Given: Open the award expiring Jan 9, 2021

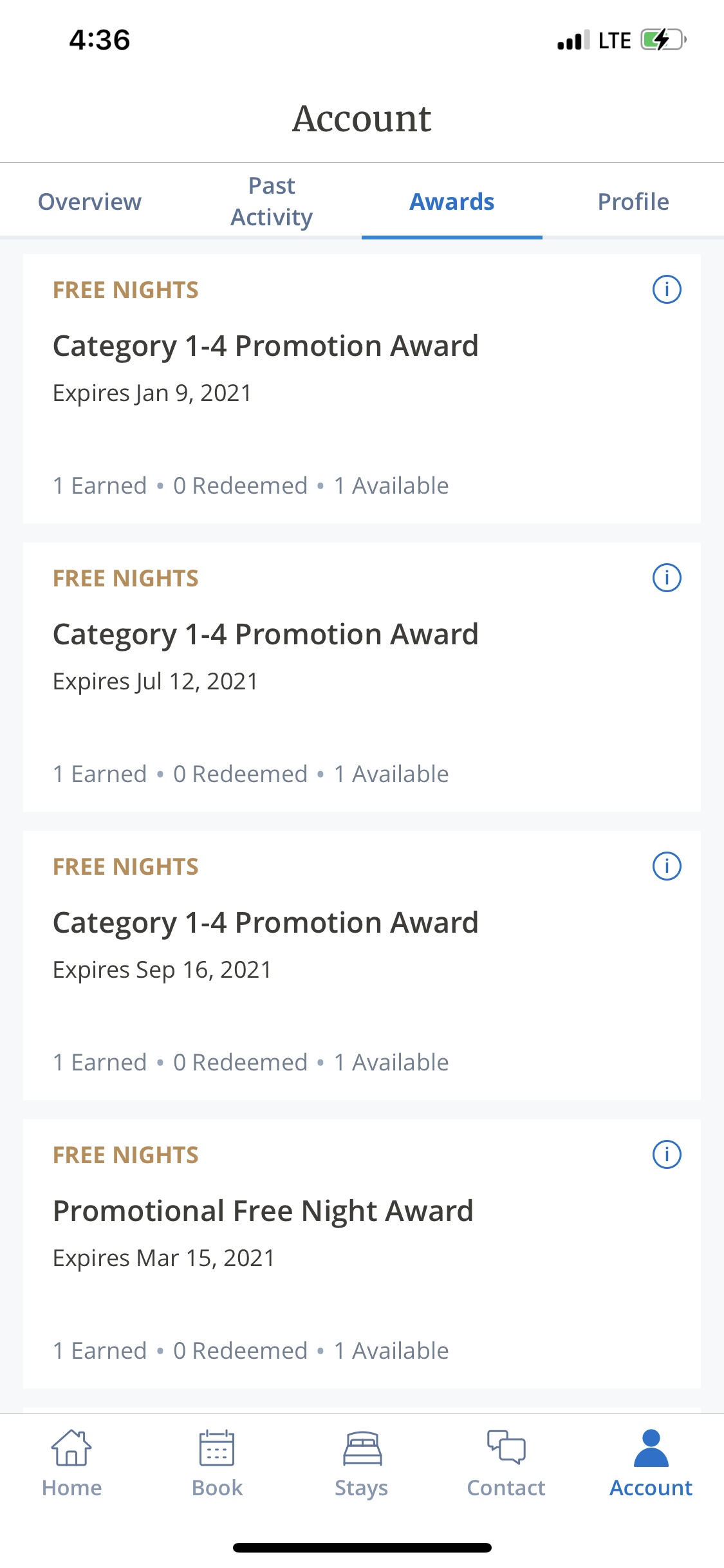Looking at the screenshot, I should pos(362,389).
